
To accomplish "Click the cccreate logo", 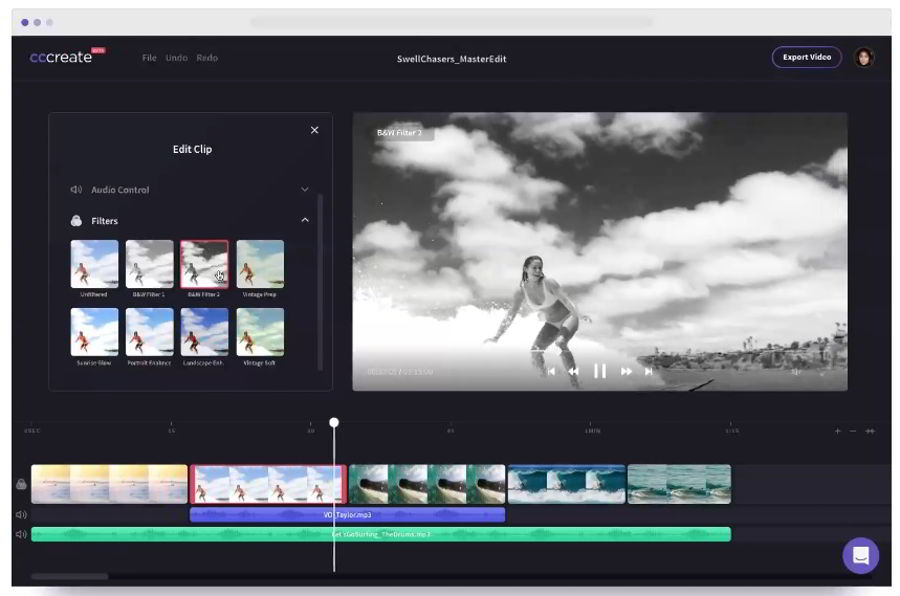I will [x=67, y=56].
